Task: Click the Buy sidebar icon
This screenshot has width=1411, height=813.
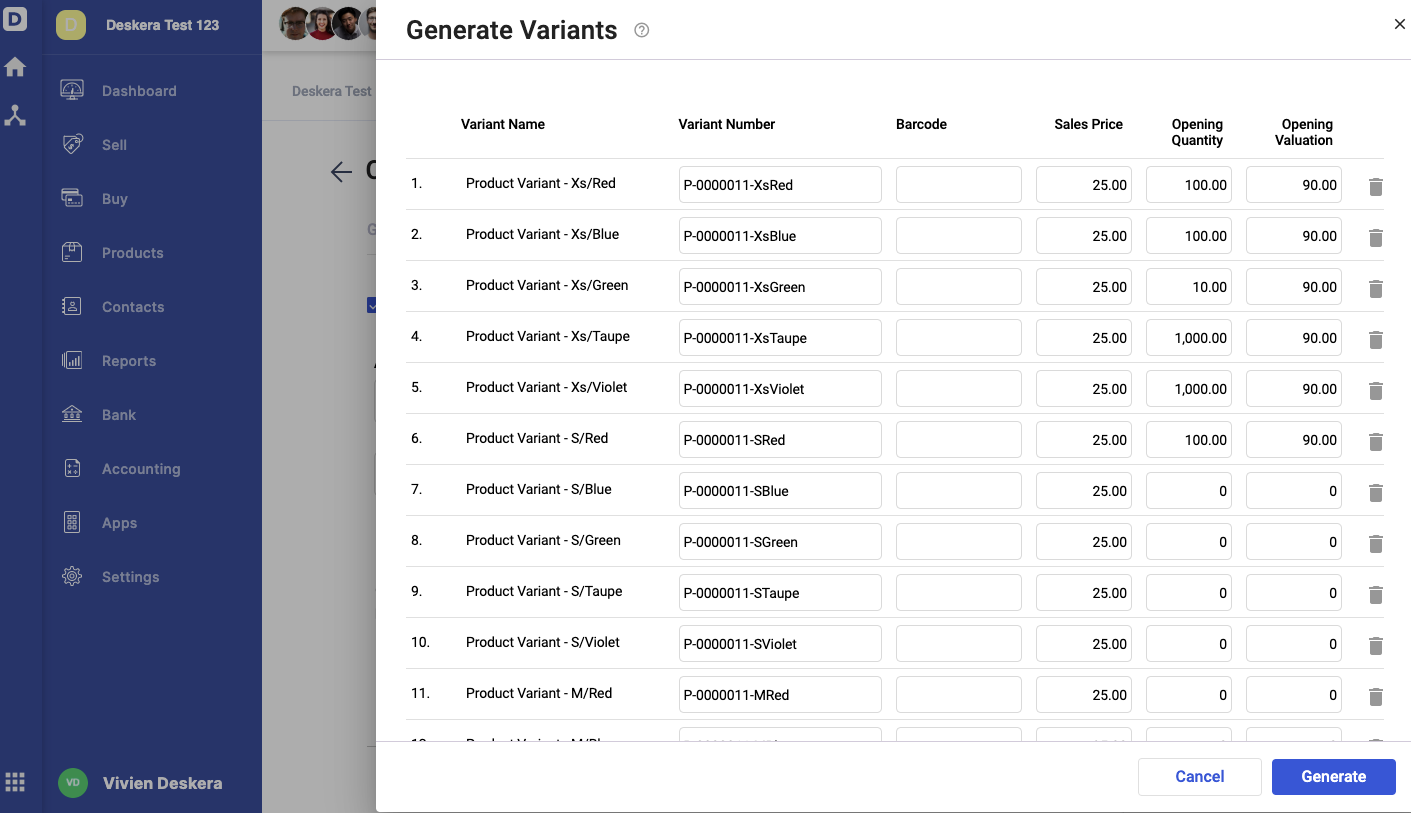Action: pyautogui.click(x=72, y=198)
